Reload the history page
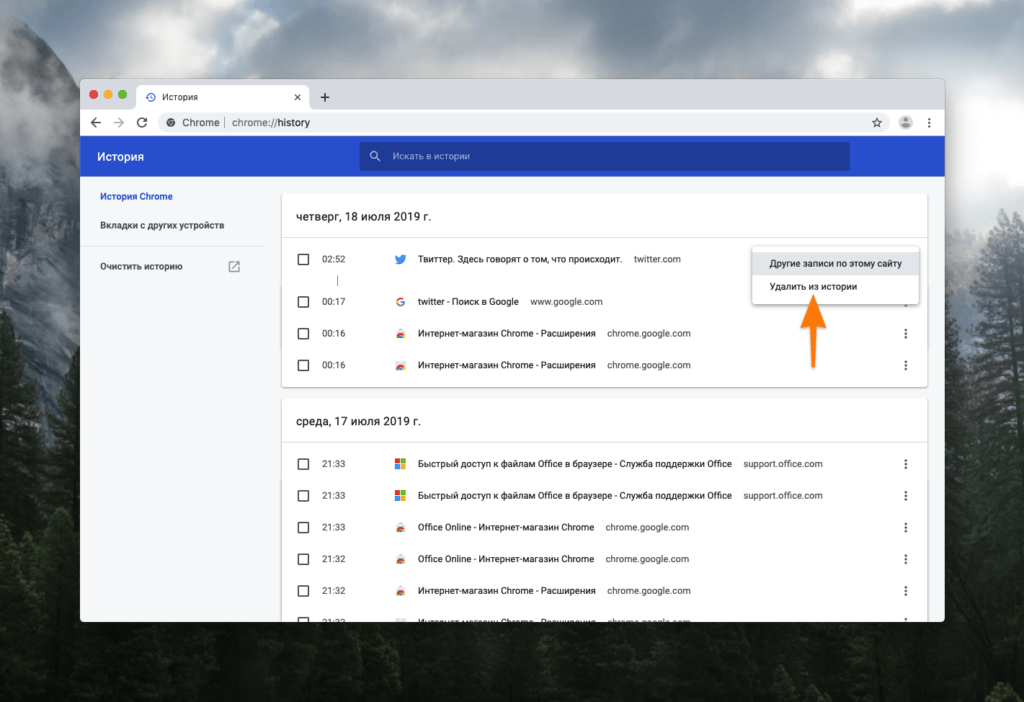The width and height of the screenshot is (1024, 702). point(142,123)
